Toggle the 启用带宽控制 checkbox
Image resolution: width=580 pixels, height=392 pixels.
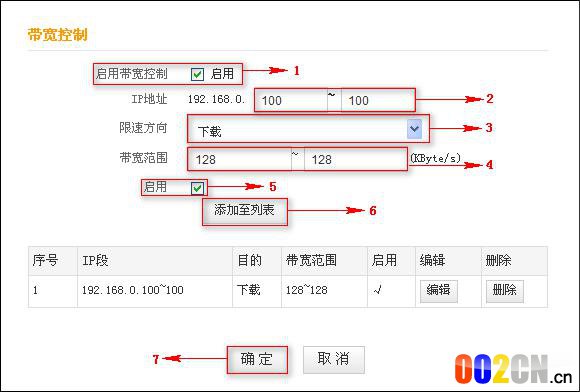tap(197, 74)
